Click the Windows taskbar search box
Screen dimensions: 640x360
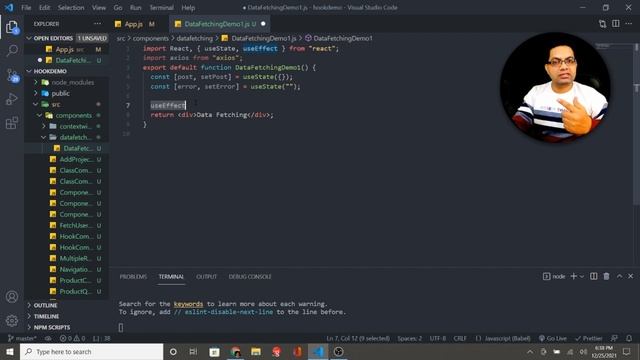[x=91, y=351]
